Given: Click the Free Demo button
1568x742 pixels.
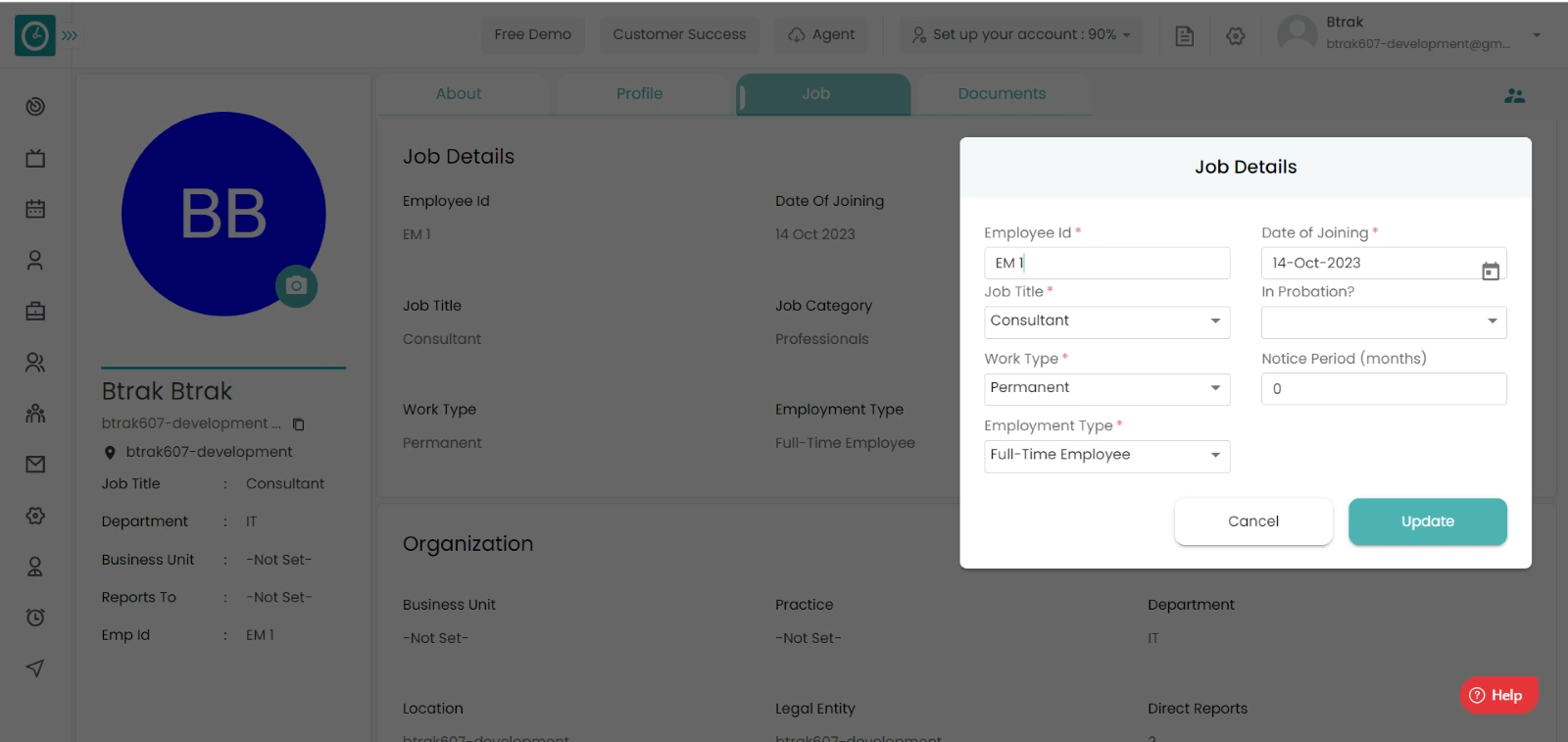Looking at the screenshot, I should coord(533,34).
